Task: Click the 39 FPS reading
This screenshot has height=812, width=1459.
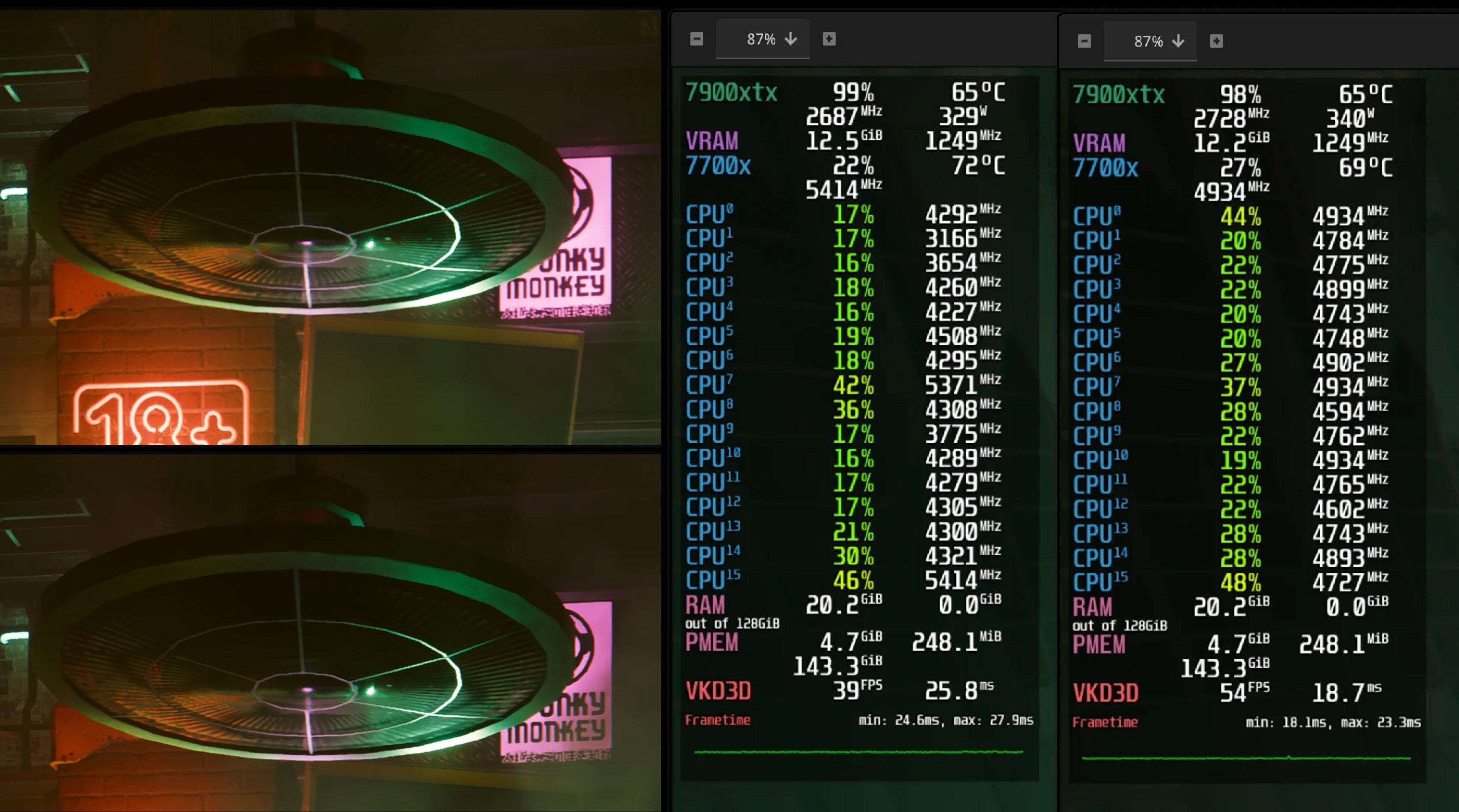Action: (858, 690)
